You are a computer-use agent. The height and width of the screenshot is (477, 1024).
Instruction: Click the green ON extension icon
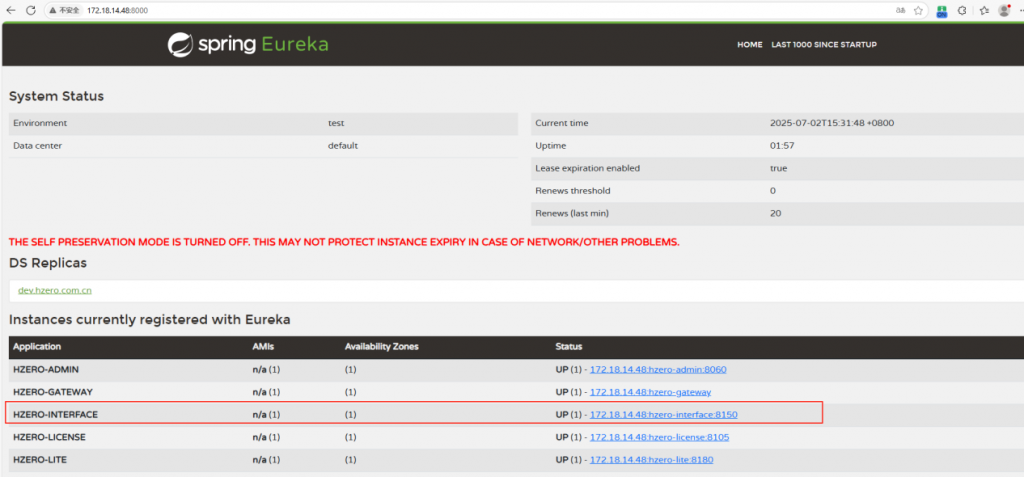pos(942,10)
